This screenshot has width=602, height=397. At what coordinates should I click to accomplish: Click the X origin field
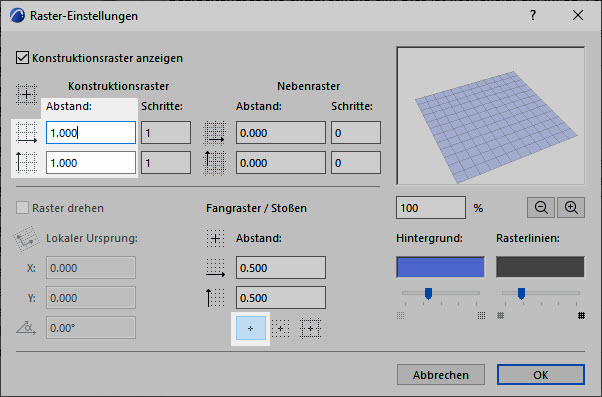pos(91,268)
